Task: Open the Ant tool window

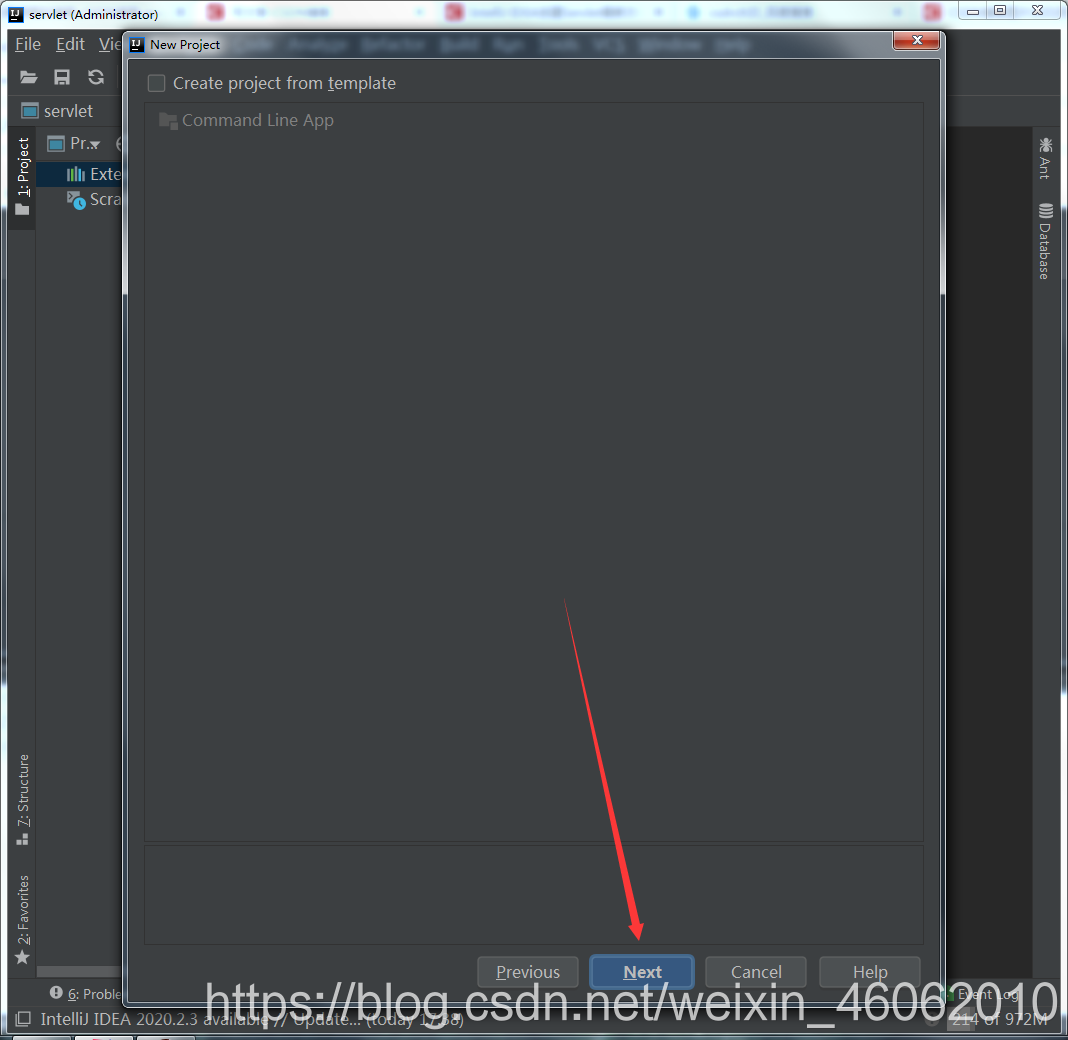Action: [x=1045, y=159]
